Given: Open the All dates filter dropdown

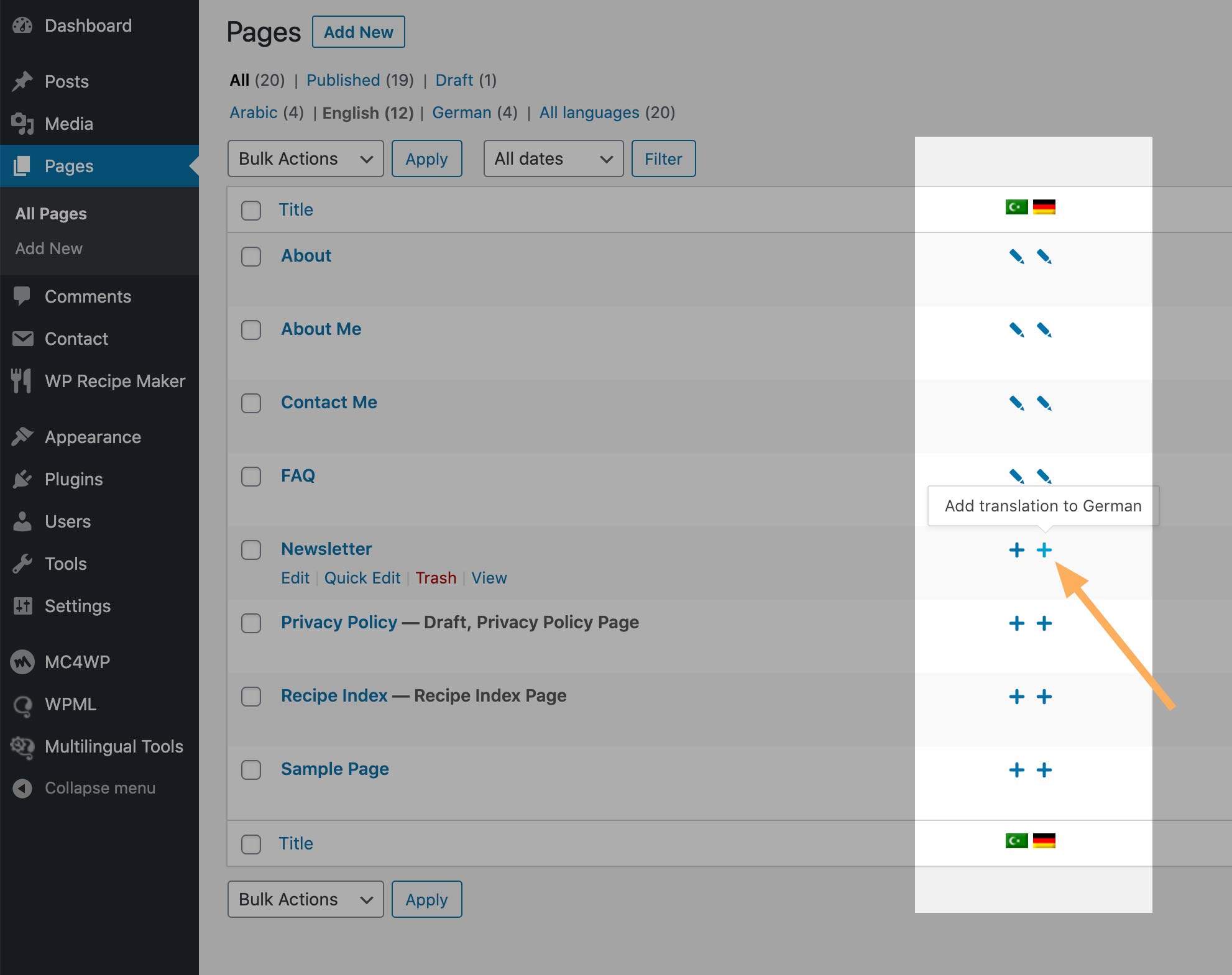Looking at the screenshot, I should pos(552,158).
